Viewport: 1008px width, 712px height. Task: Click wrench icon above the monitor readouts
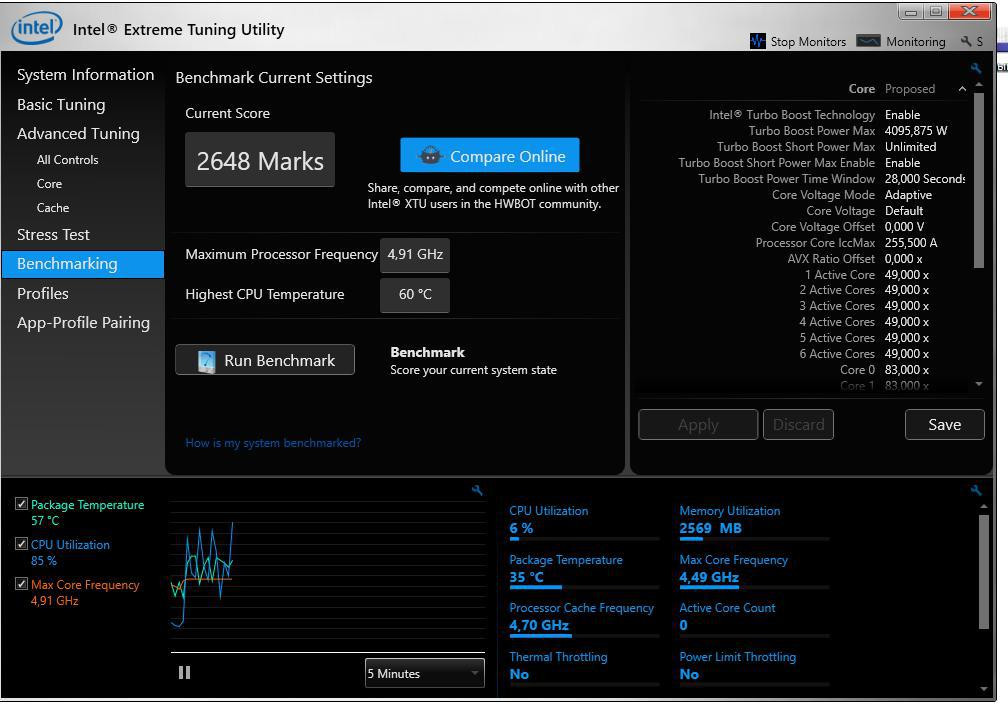click(x=976, y=490)
